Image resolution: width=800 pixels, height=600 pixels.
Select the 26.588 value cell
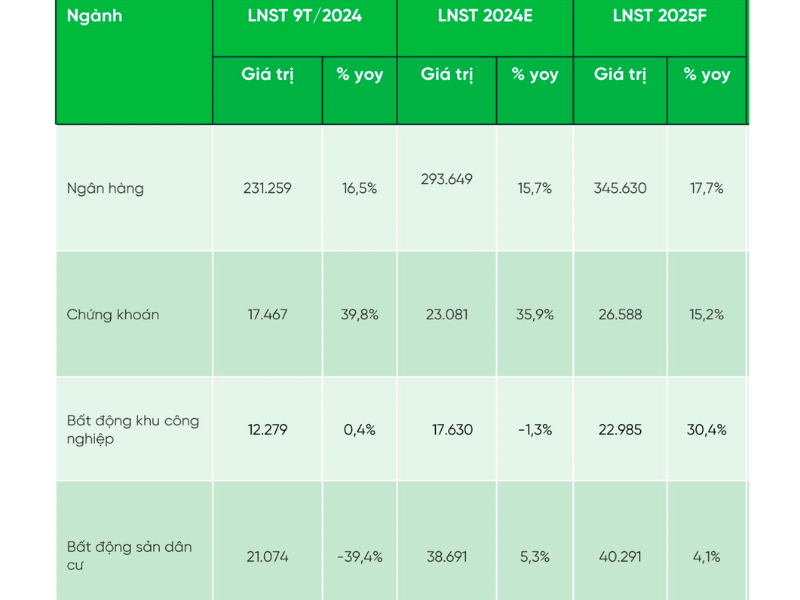pos(620,314)
